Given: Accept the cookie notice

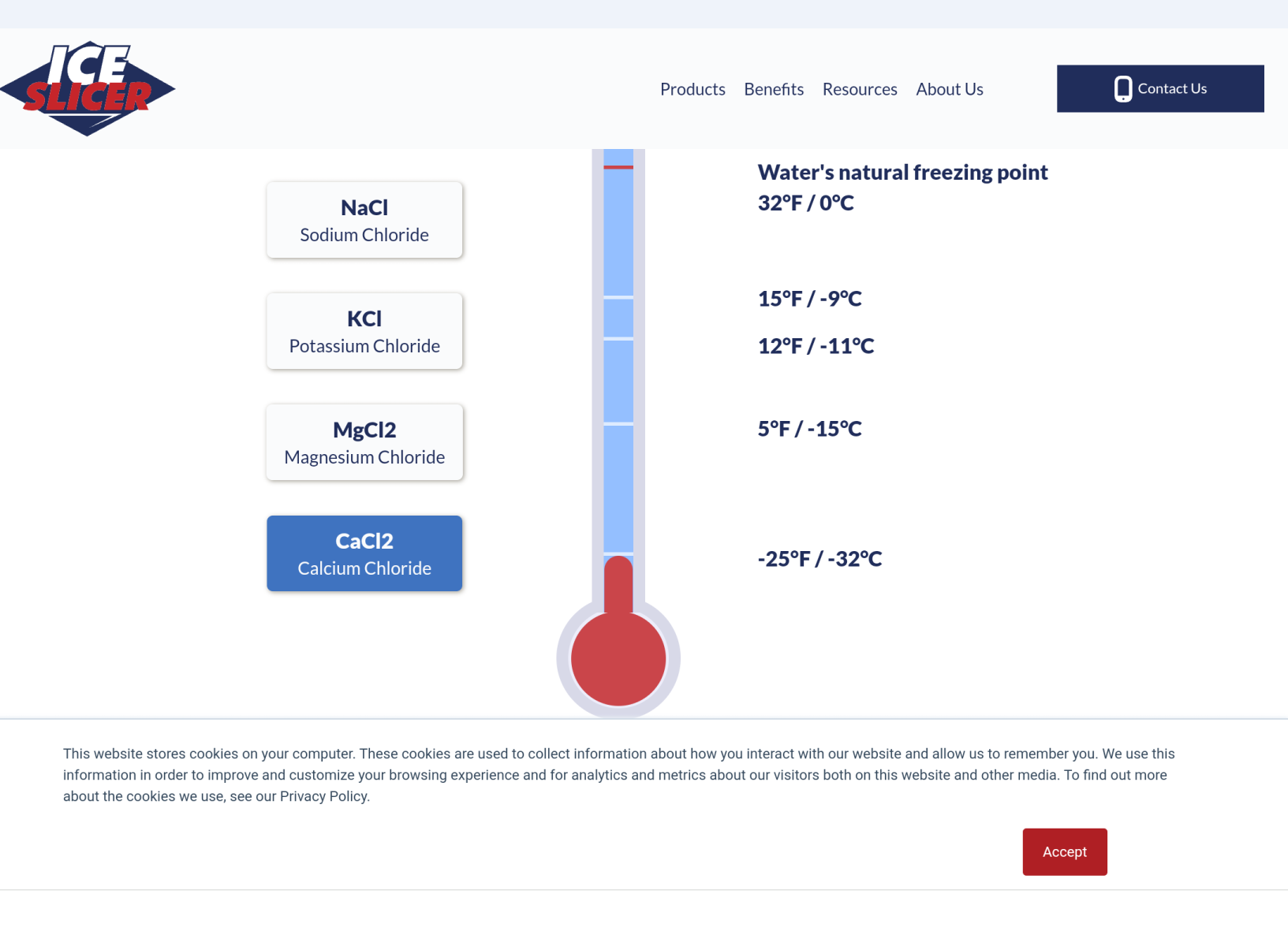Looking at the screenshot, I should pyautogui.click(x=1065, y=852).
